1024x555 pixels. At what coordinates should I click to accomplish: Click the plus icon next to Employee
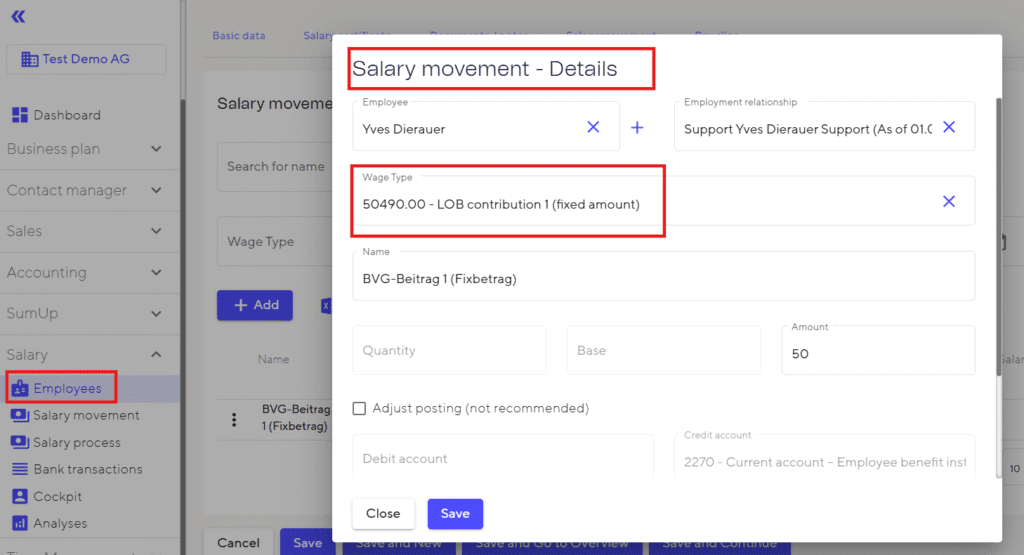[637, 127]
